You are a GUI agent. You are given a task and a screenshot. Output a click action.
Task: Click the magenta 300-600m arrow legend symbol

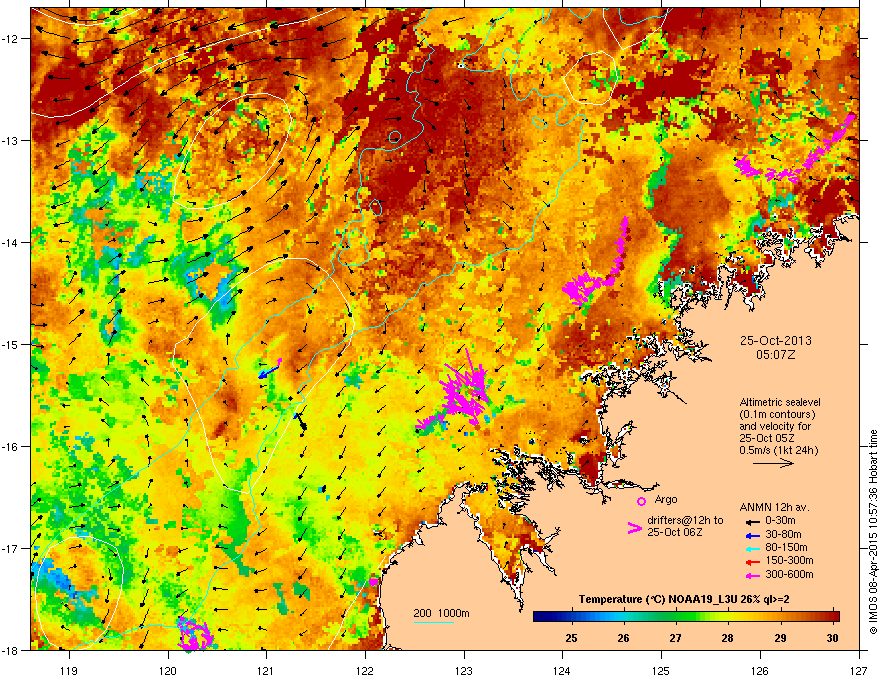[751, 575]
